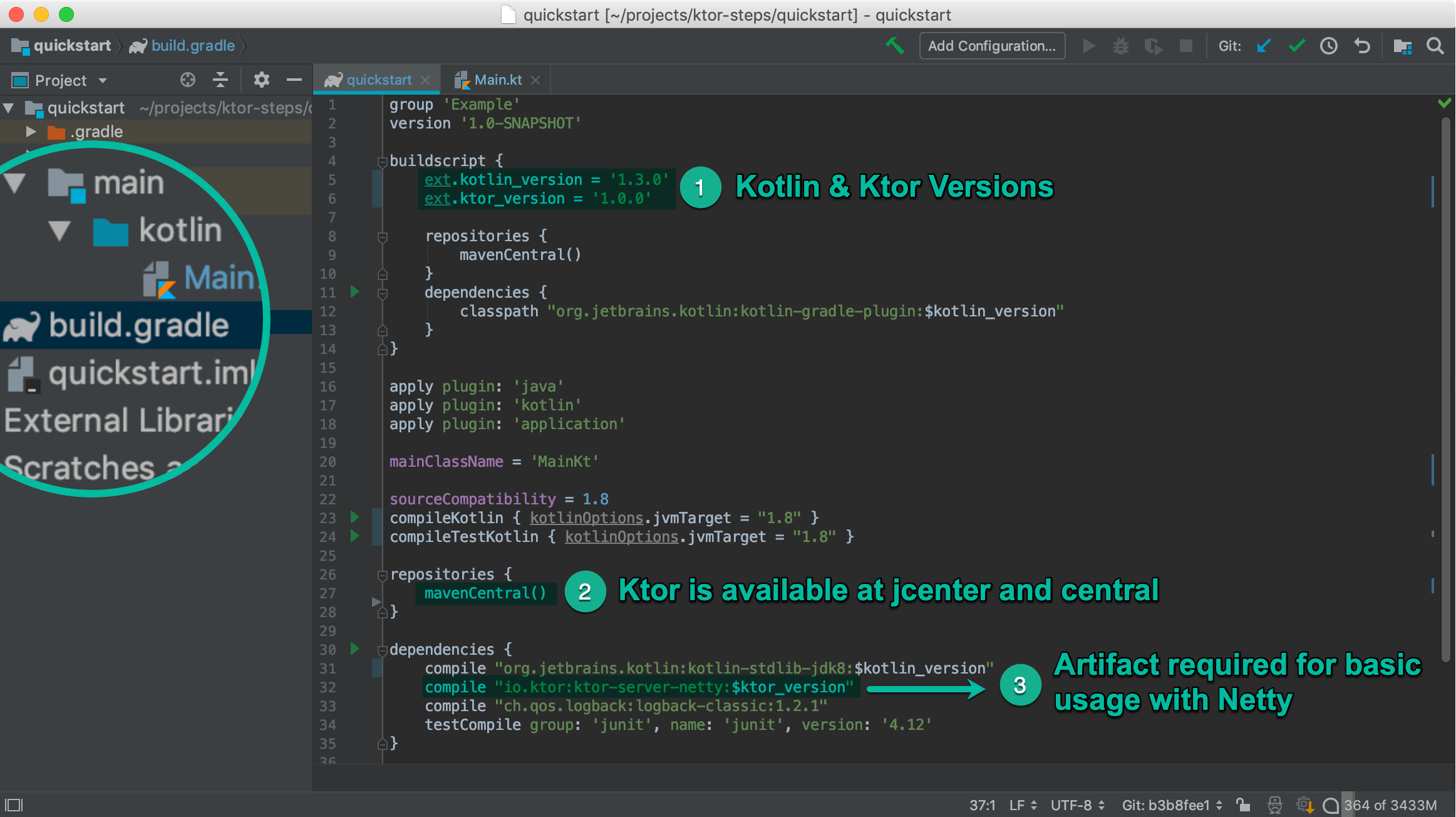Click the run gutter arrow on line 24

click(x=354, y=536)
